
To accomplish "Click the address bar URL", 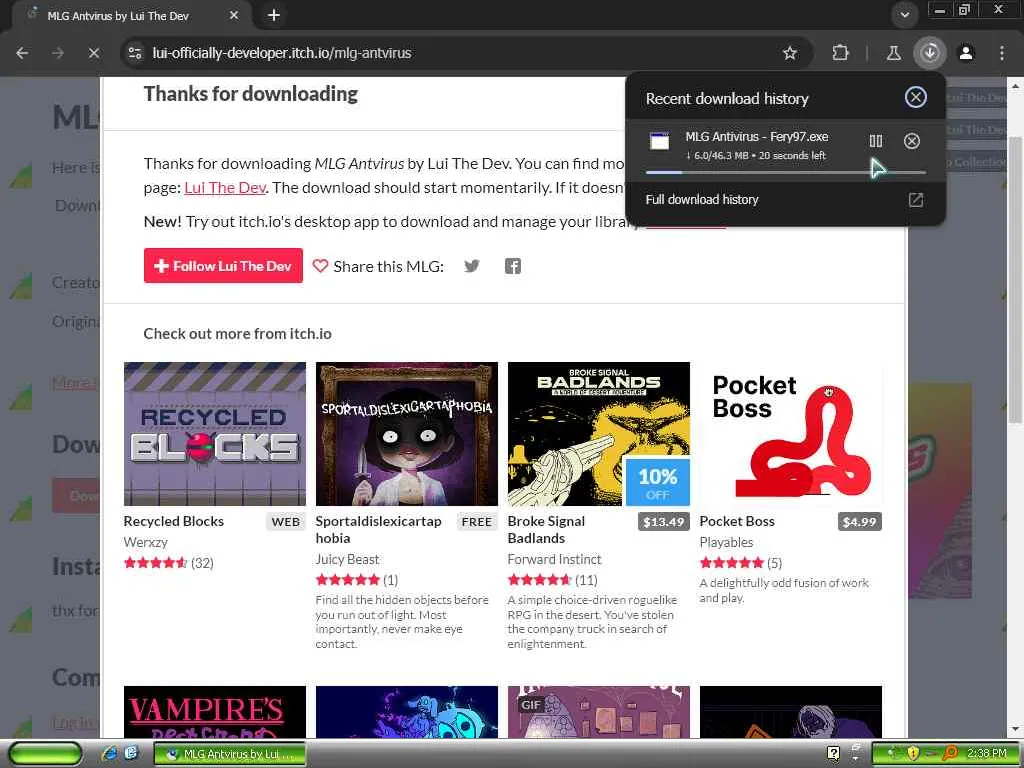I will click(281, 53).
